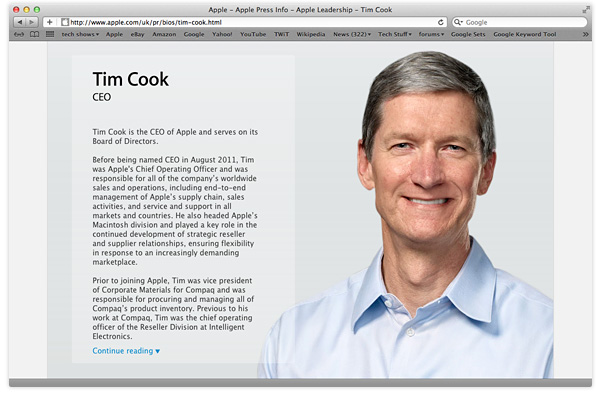Click the paragraph starting "Before being named CEO"
The image size is (596, 396).
pos(175,211)
